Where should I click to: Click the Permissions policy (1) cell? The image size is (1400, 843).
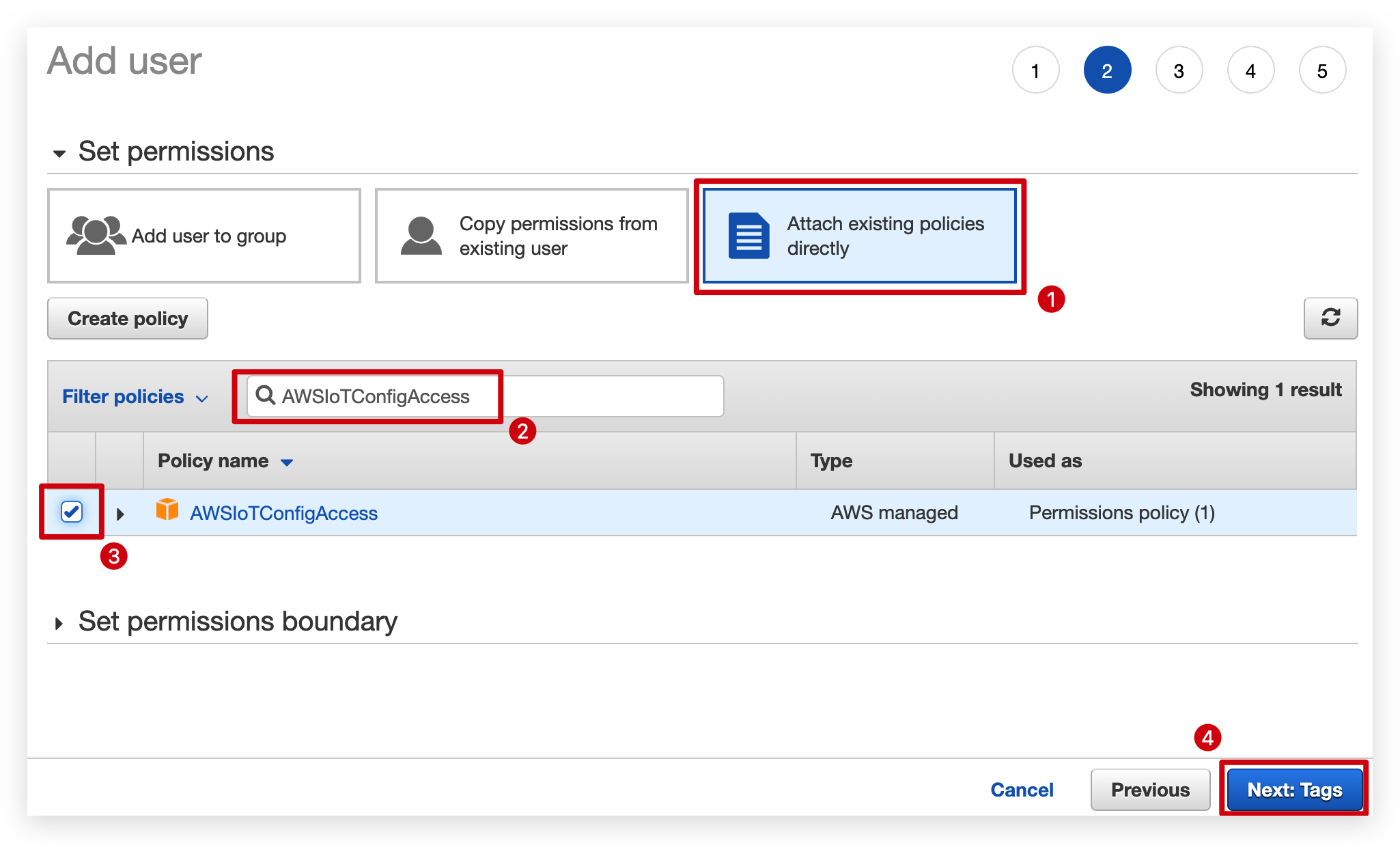click(1122, 513)
